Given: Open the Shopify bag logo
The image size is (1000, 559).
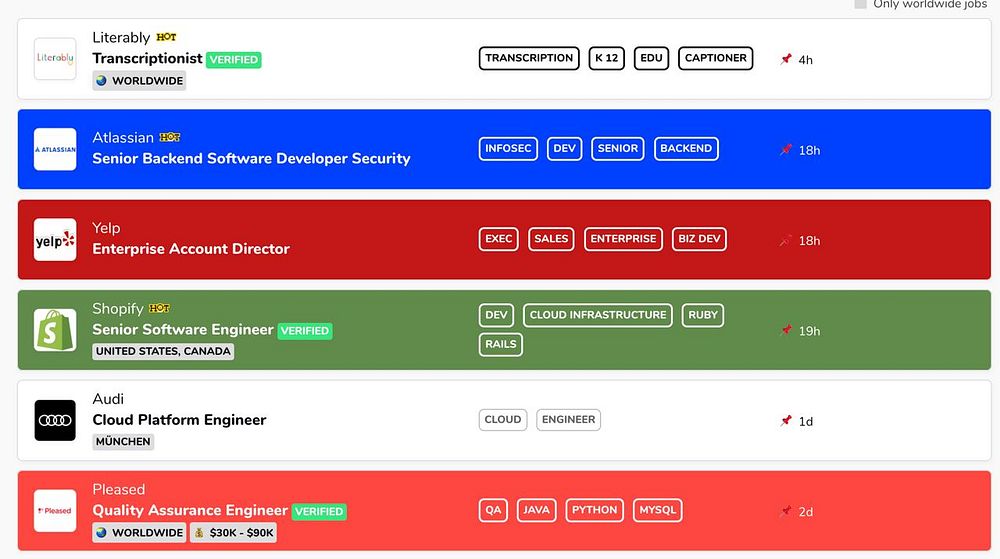Looking at the screenshot, I should click(x=55, y=330).
